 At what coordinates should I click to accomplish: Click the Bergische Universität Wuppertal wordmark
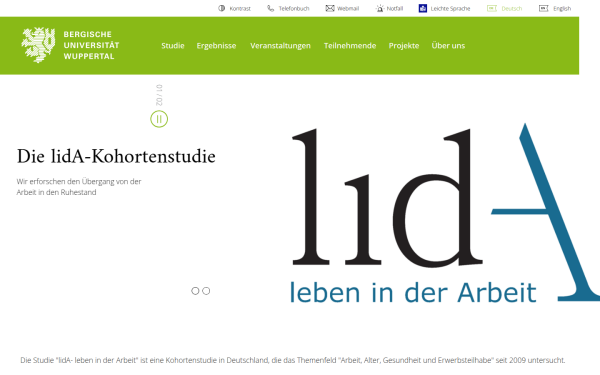91,45
